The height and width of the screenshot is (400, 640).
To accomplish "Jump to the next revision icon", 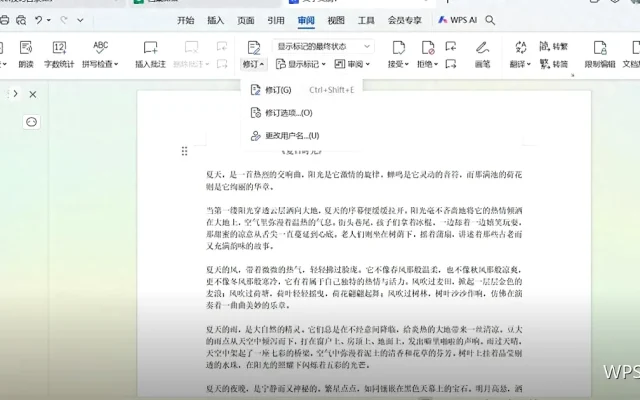I will (451, 64).
